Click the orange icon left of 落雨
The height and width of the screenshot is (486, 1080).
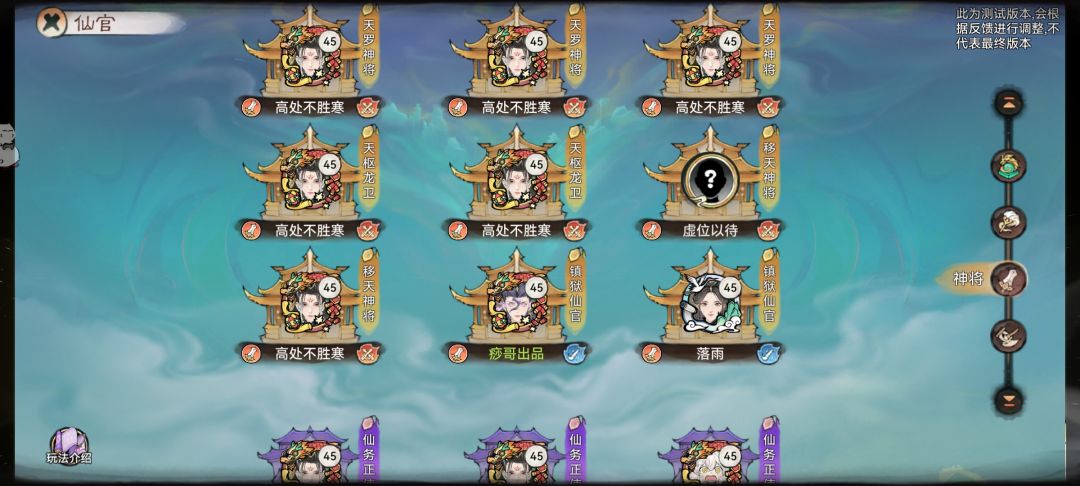pos(651,353)
